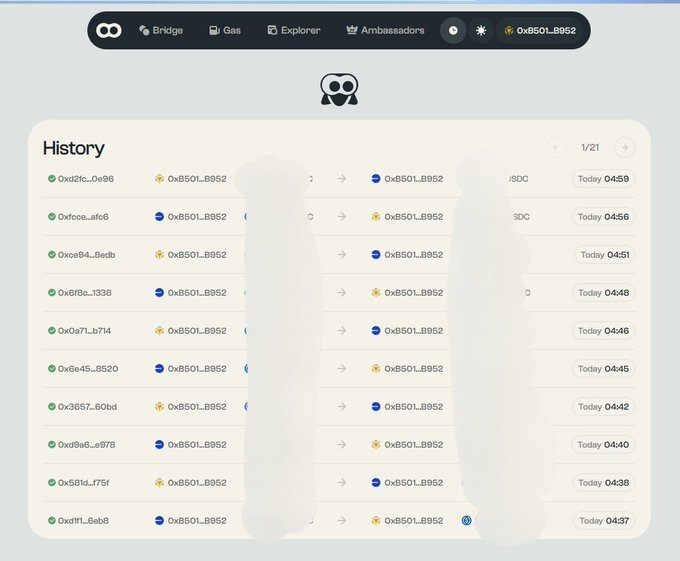This screenshot has width=680, height=561.
Task: Click destination BNB chain icon in 0x6e45...8520 row
Action: [376, 369]
